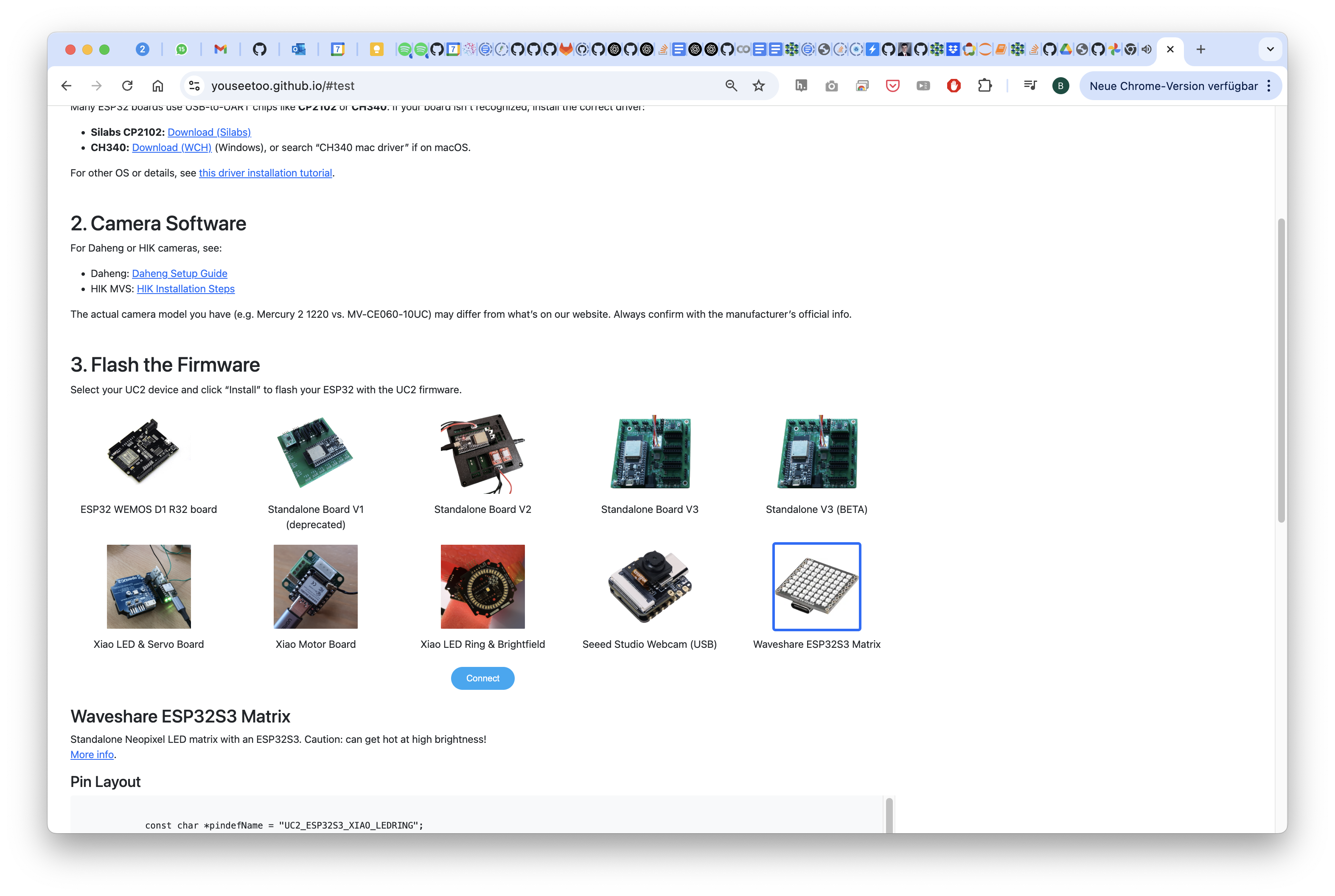1335x896 pixels.
Task: Click the site information icon in address bar
Action: pyautogui.click(x=194, y=86)
